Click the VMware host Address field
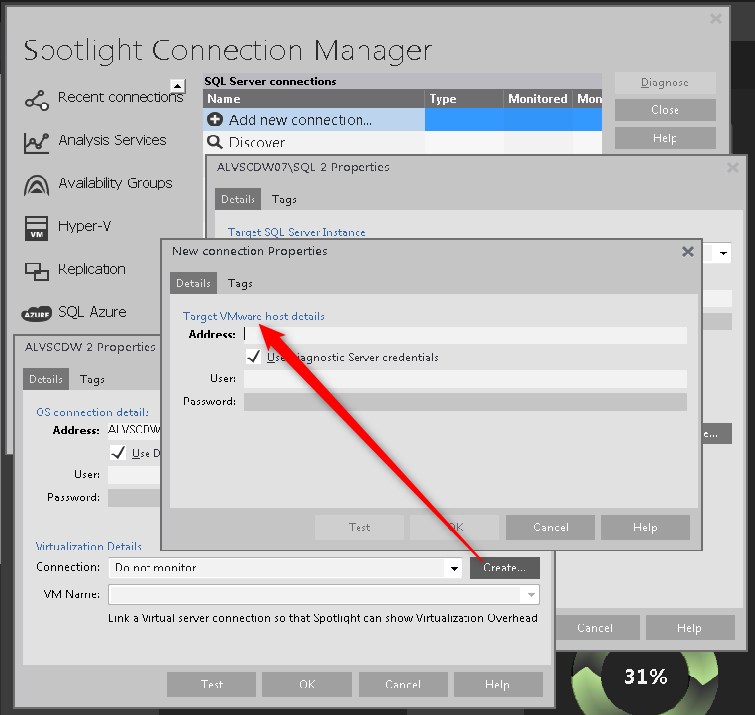The width and height of the screenshot is (755, 715). 465,335
